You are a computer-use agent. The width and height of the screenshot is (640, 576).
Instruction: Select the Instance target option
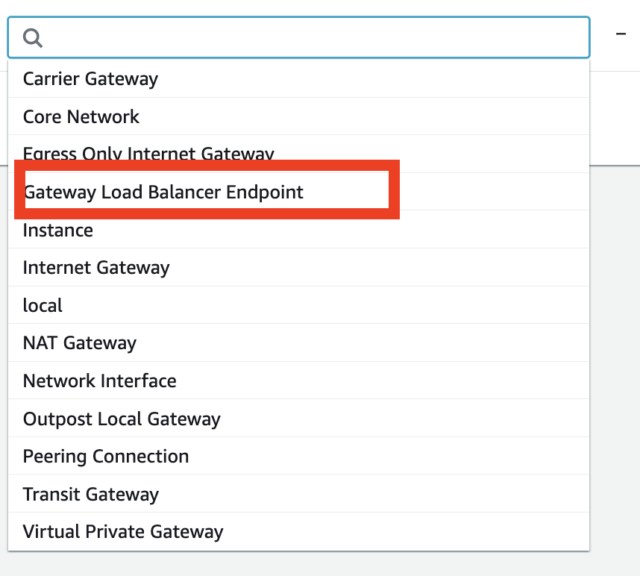pyautogui.click(x=299, y=230)
